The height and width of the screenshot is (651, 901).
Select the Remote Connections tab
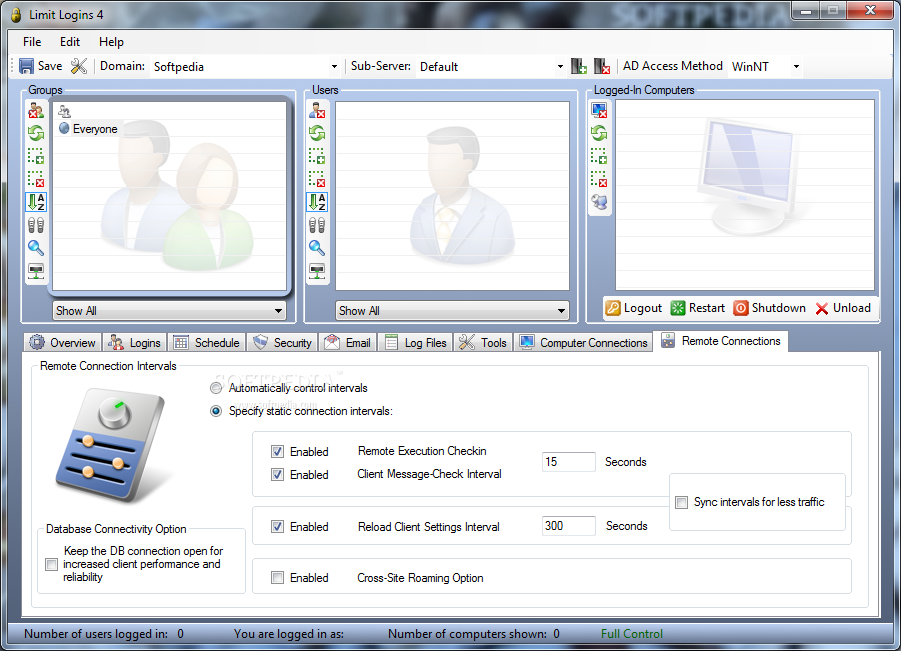pyautogui.click(x=721, y=341)
